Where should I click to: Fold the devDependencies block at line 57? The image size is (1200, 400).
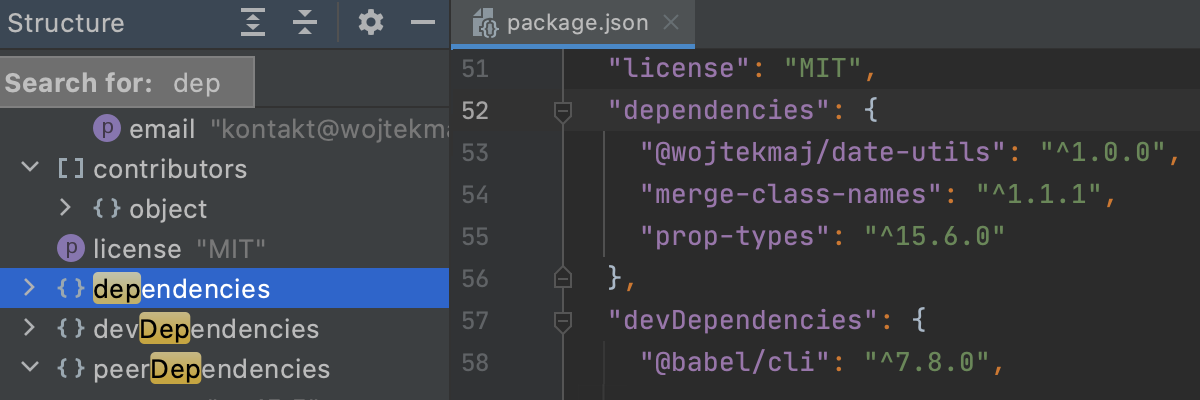pos(562,321)
